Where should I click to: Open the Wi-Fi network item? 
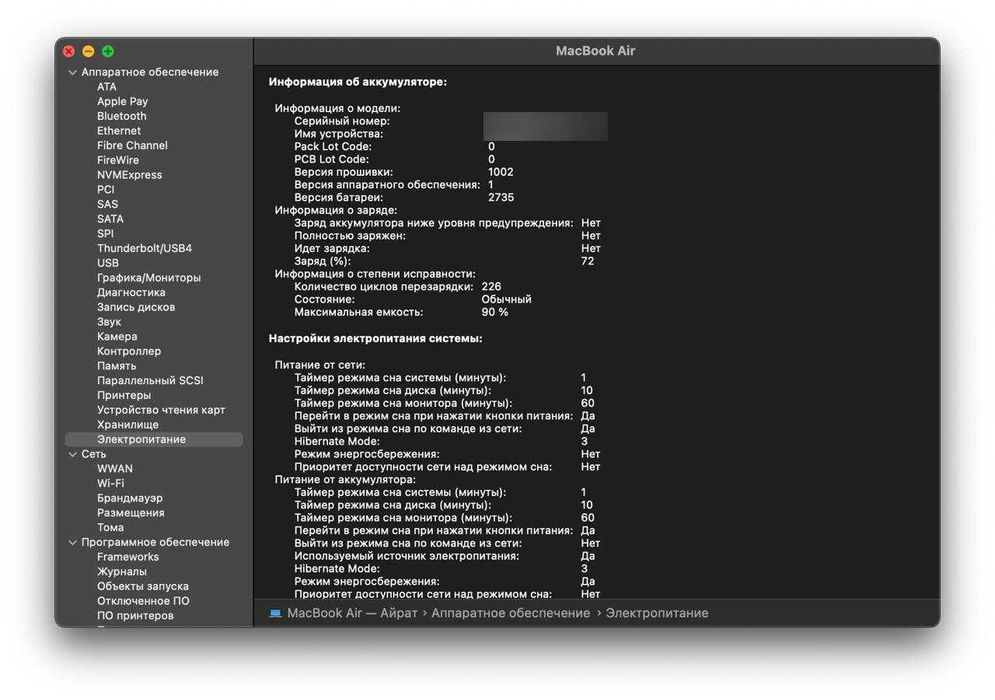(110, 483)
